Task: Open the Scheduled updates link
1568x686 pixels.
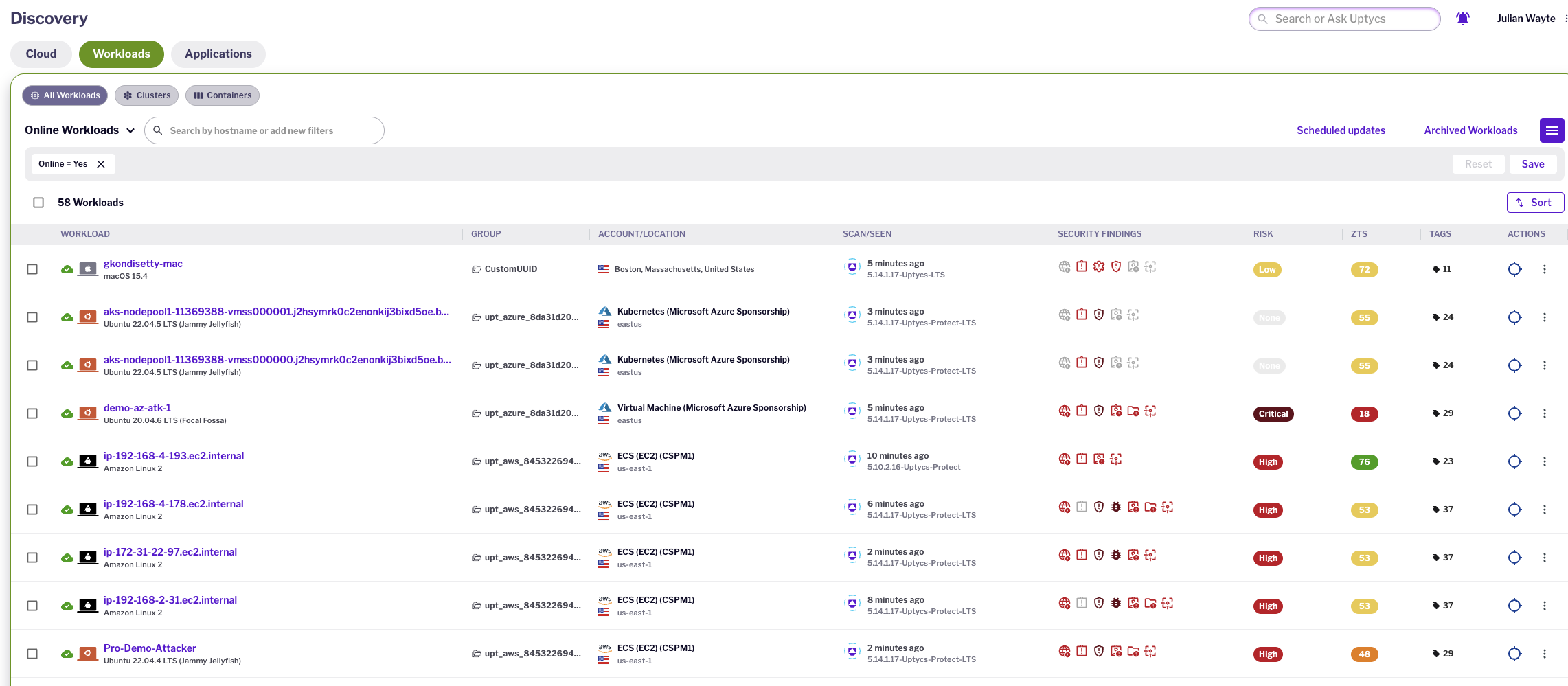Action: pos(1340,130)
